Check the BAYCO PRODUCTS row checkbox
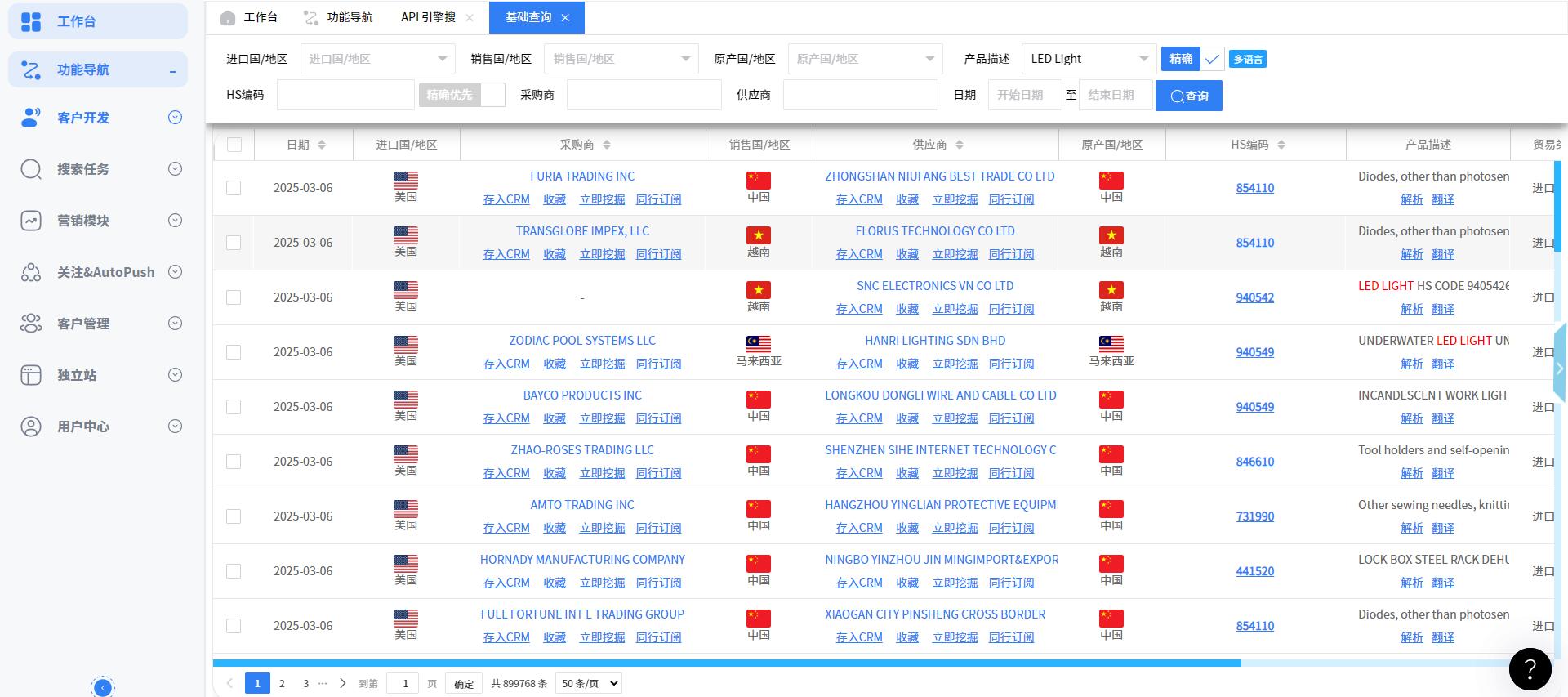Screen dimensions: 1568x697 click(x=234, y=407)
